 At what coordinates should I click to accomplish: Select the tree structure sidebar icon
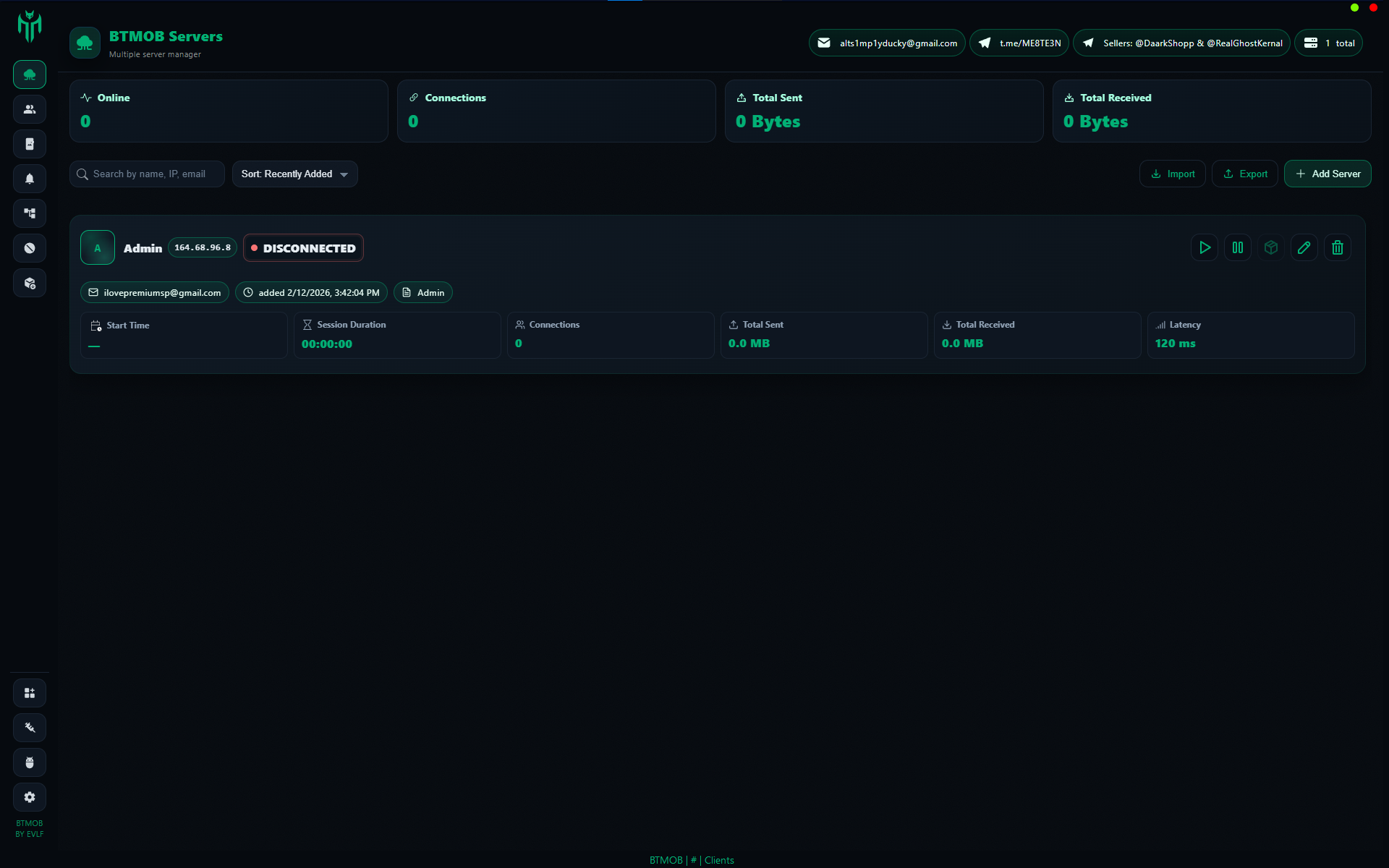(x=30, y=213)
